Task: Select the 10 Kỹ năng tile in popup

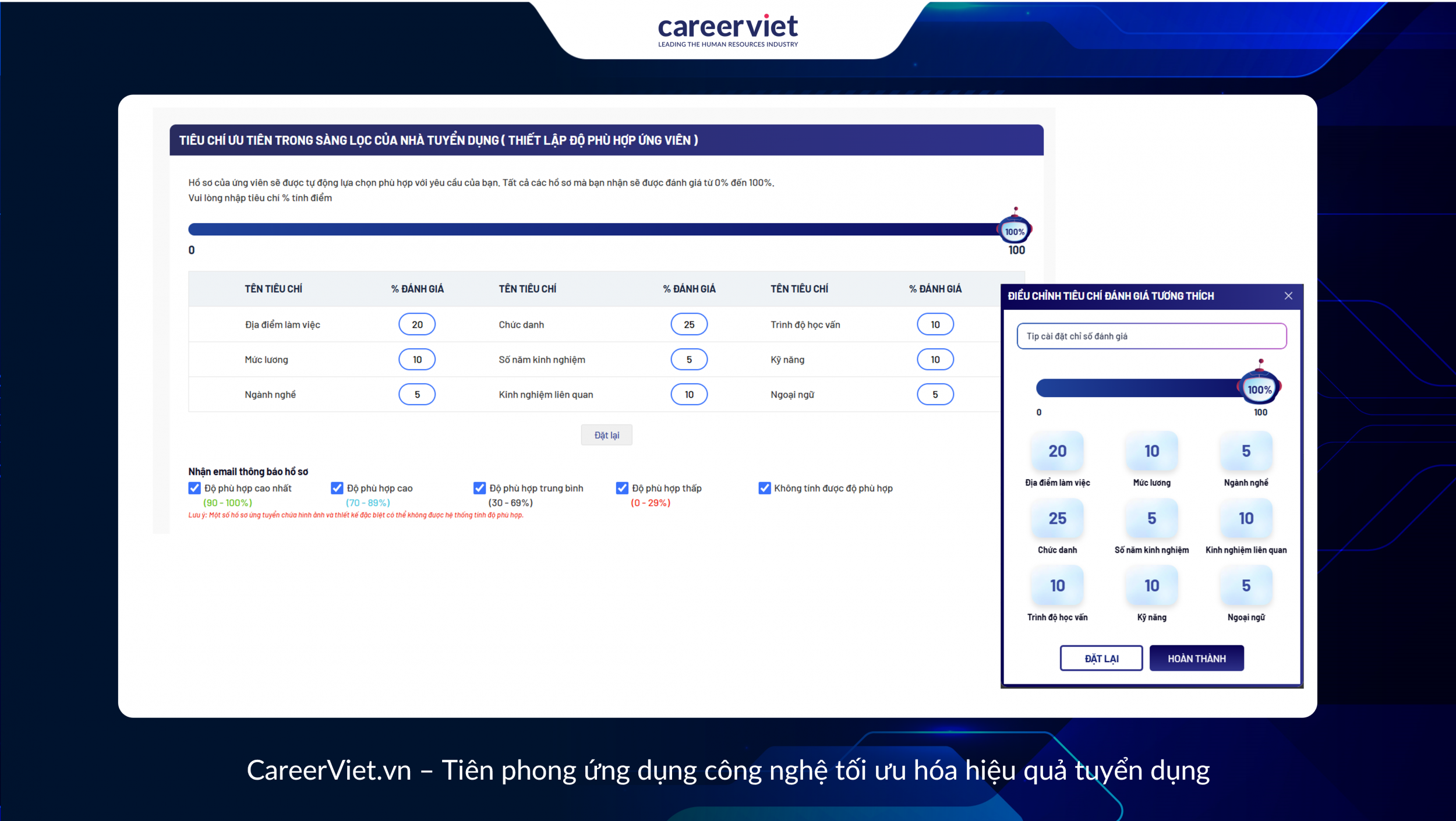Action: point(1151,586)
